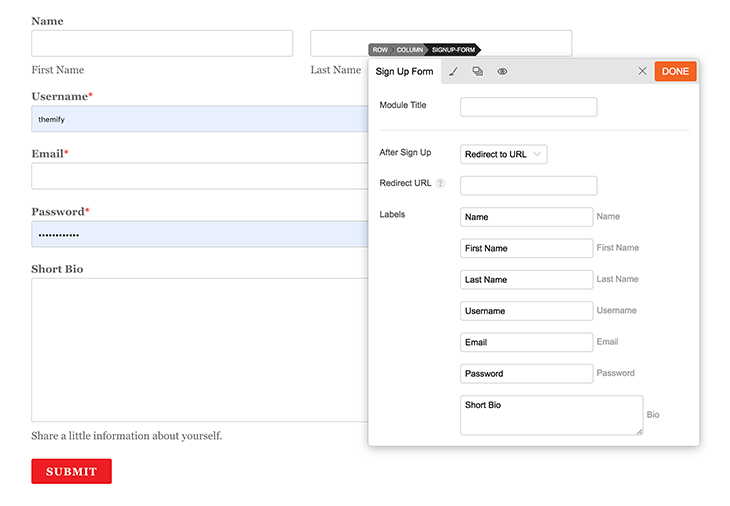
Task: Click the Redirect URL help icon
Action: click(x=440, y=183)
